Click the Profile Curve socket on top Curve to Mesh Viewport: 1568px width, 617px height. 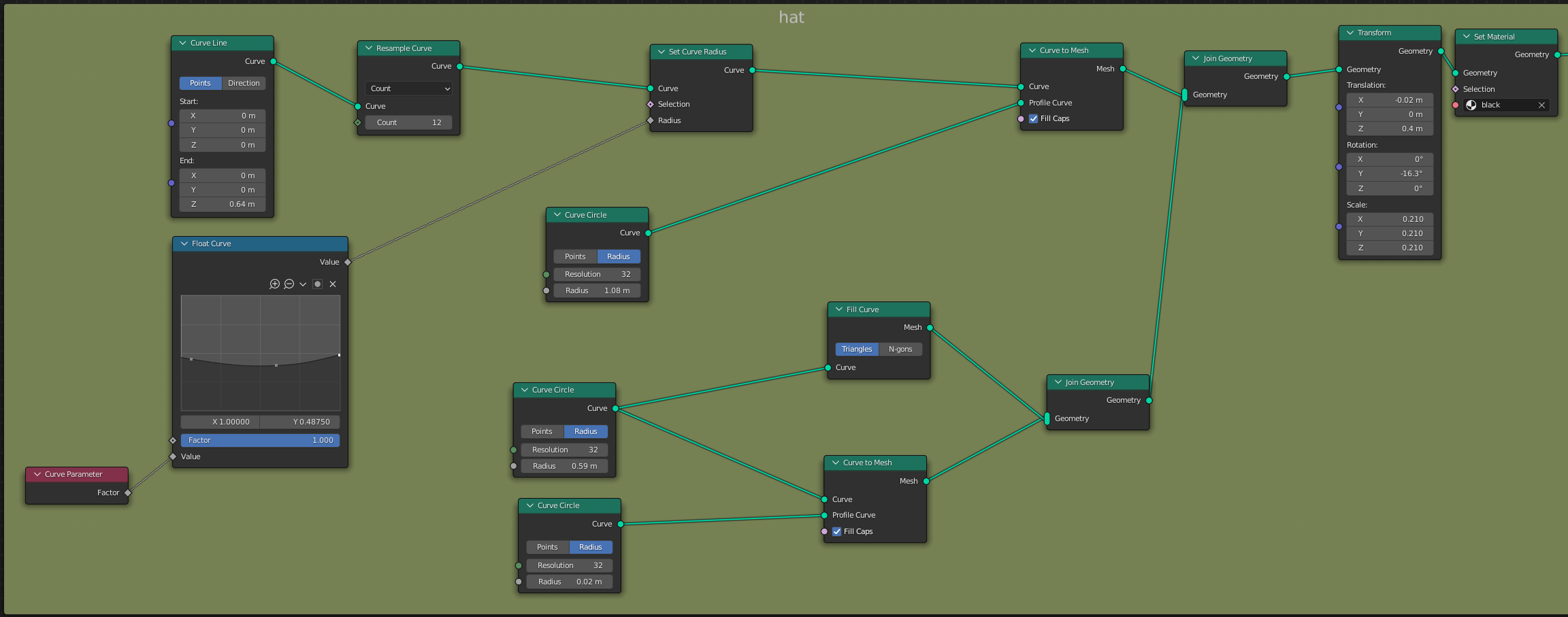(1021, 103)
